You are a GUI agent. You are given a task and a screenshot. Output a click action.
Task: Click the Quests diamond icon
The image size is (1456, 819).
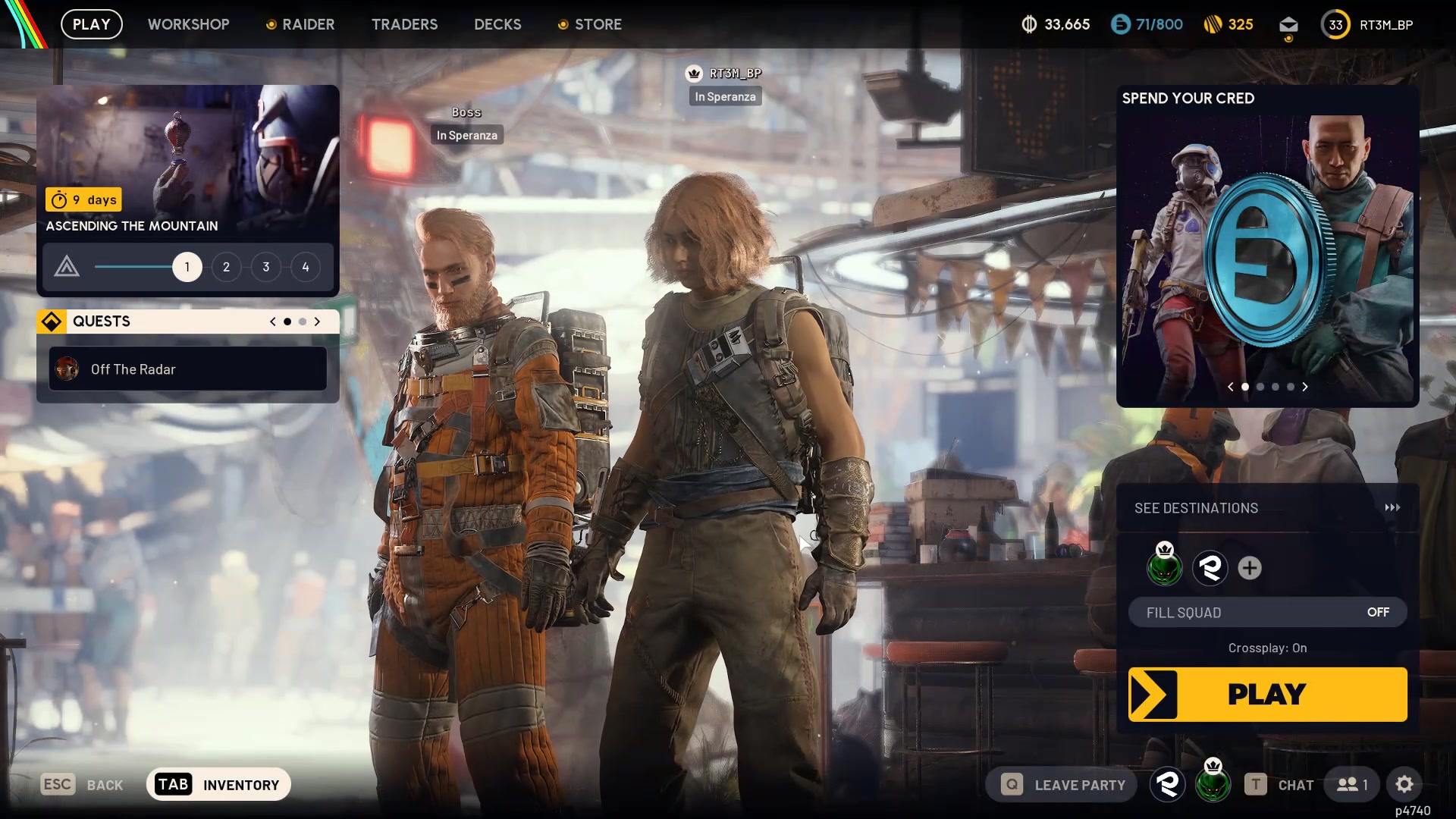[x=52, y=322]
